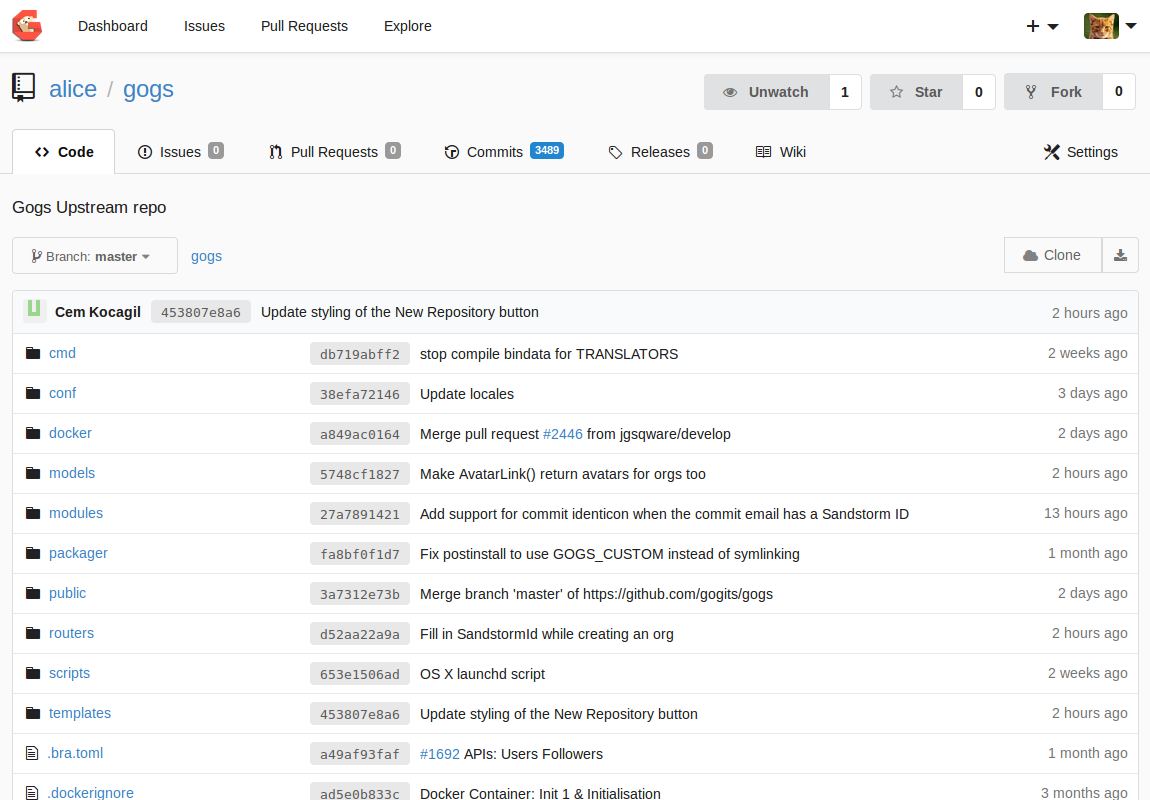Open the models folder
Image resolution: width=1150 pixels, height=800 pixels.
click(72, 473)
